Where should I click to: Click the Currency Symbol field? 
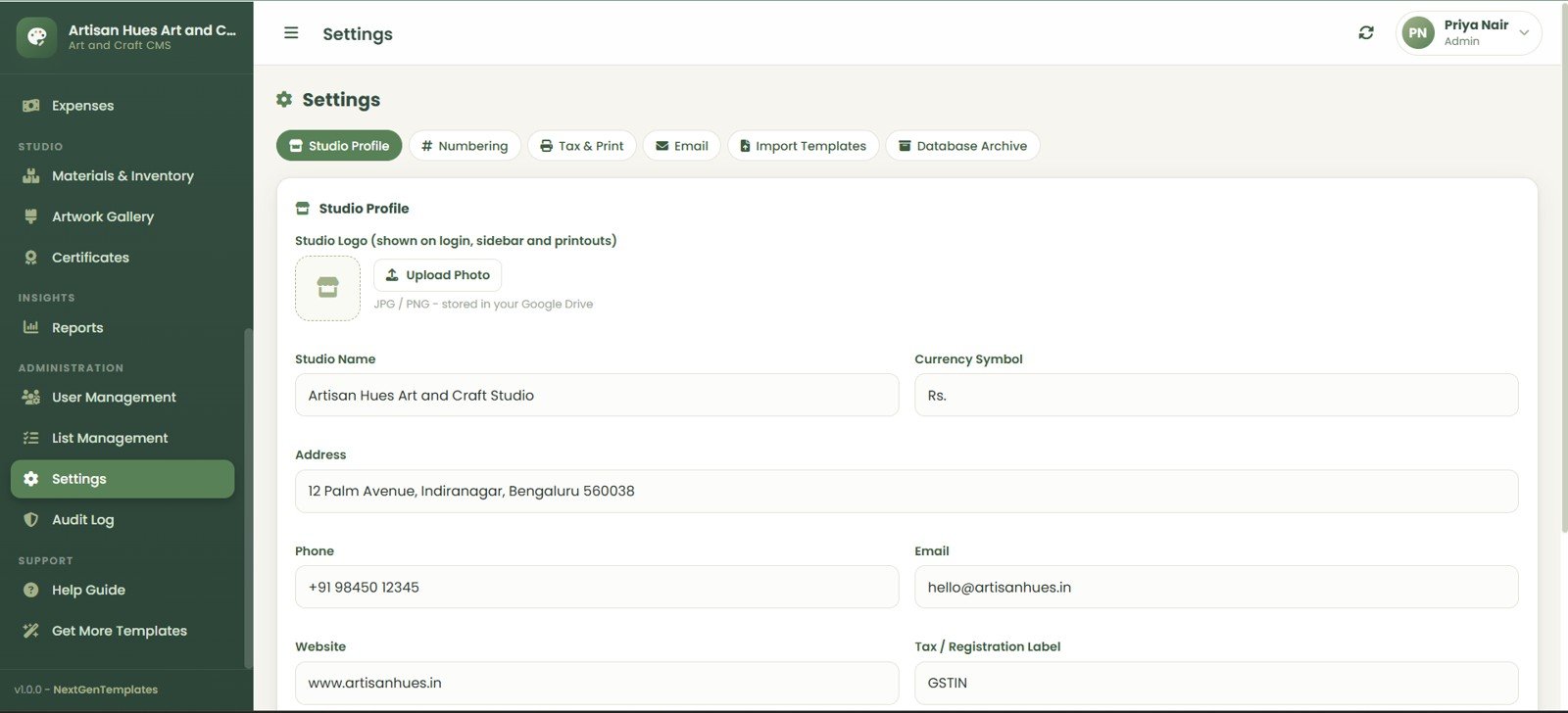pyautogui.click(x=1216, y=395)
